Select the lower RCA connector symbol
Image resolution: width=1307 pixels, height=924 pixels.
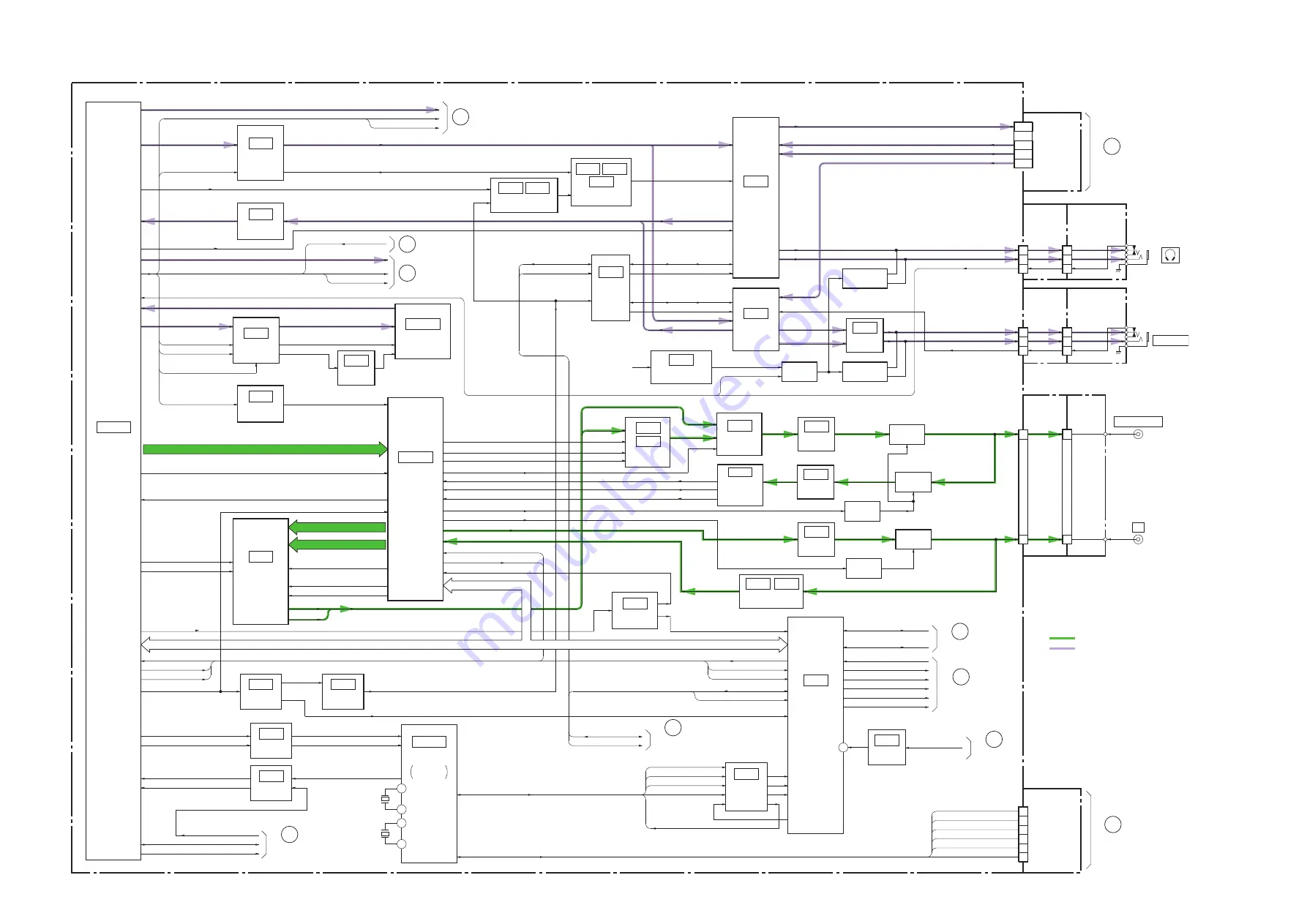pos(1138,539)
